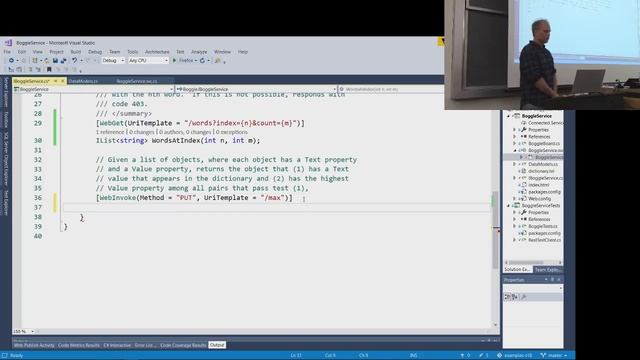Collapse the BoggleService project node

(509, 116)
